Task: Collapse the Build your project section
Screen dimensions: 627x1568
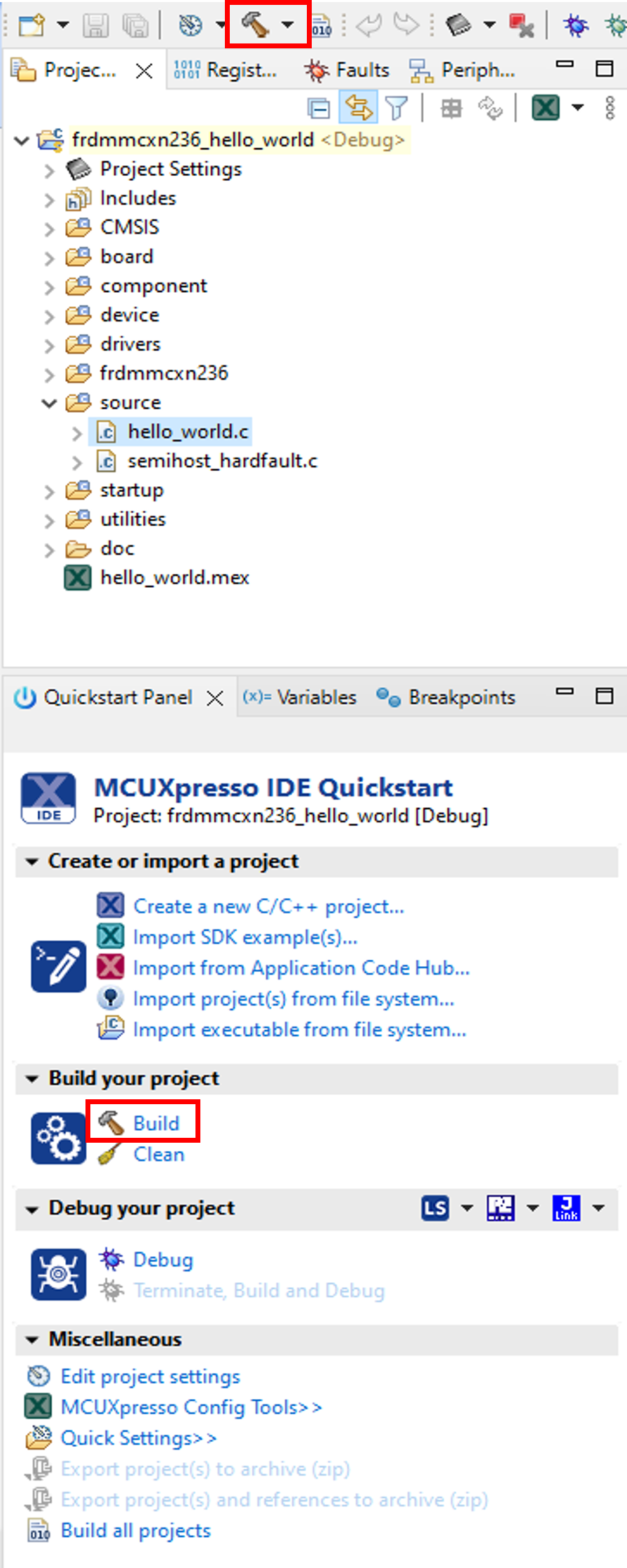Action: coord(32,1079)
